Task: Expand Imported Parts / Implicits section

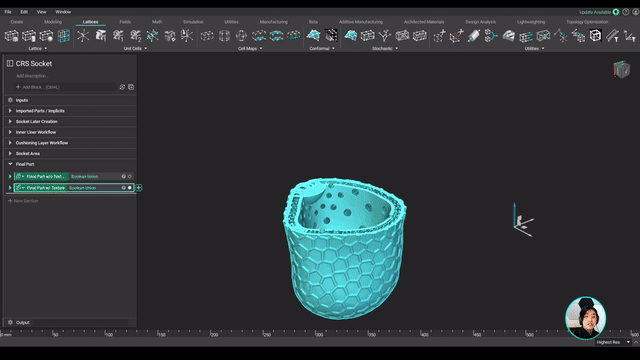Action: (x=10, y=111)
